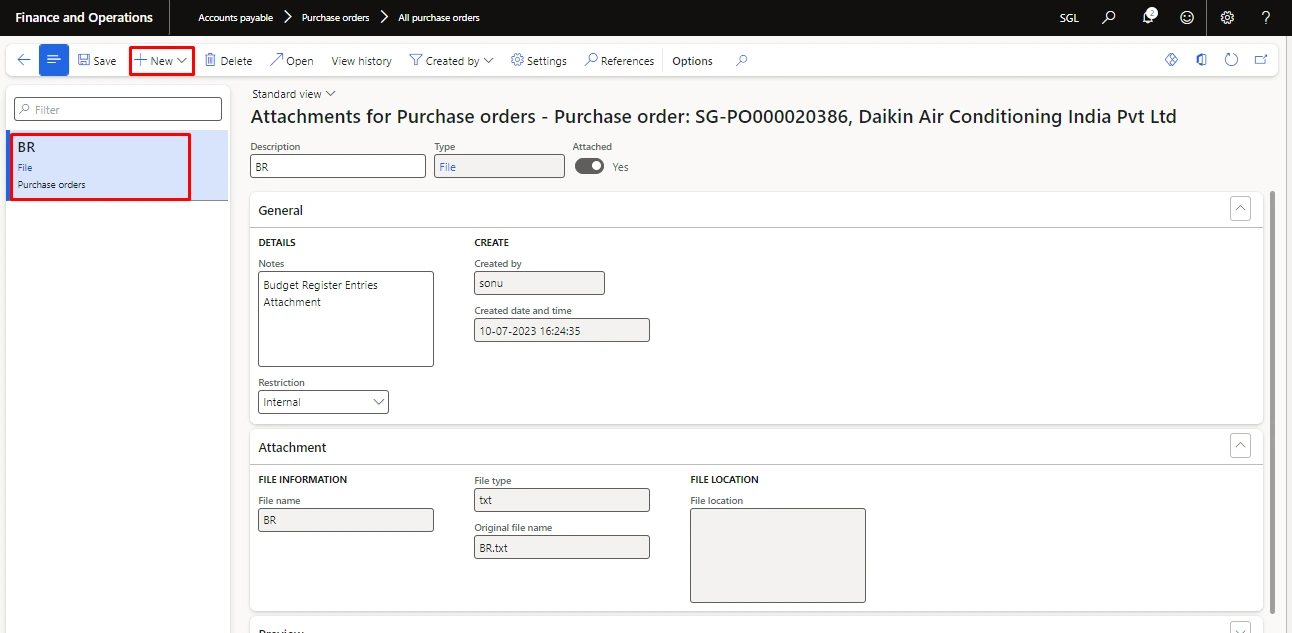The height and width of the screenshot is (633, 1292).
Task: Click the vertical scrollbar
Action: point(1272,402)
